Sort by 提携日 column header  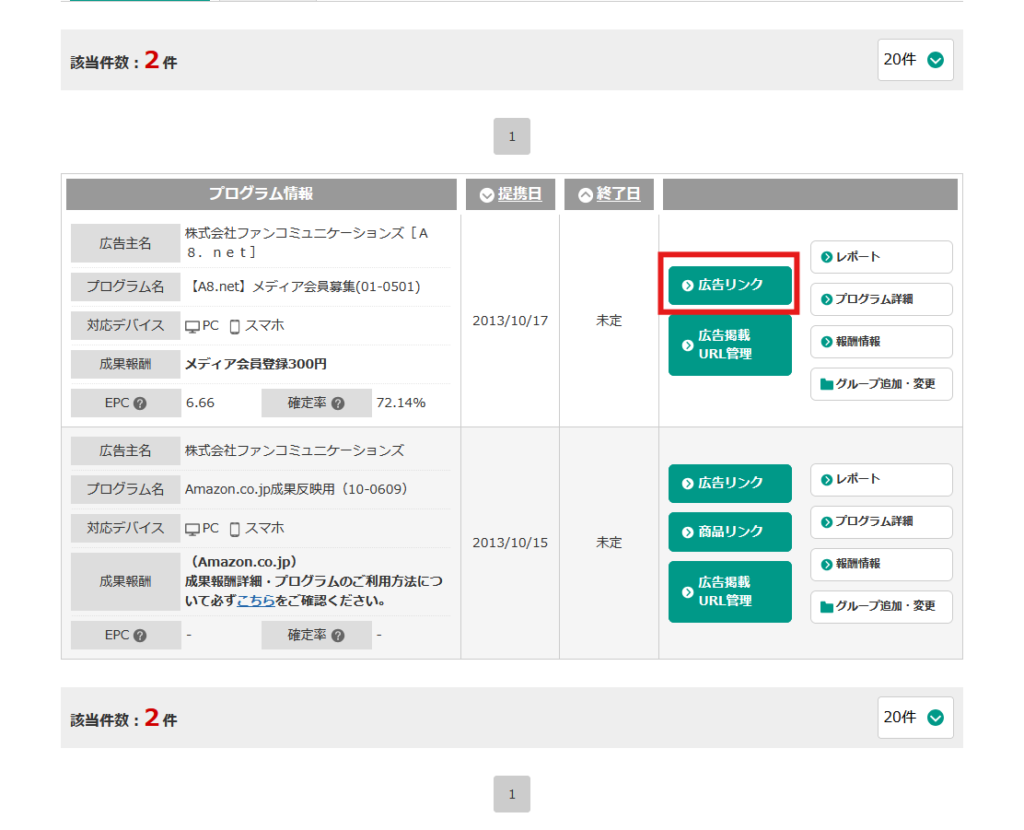(510, 194)
